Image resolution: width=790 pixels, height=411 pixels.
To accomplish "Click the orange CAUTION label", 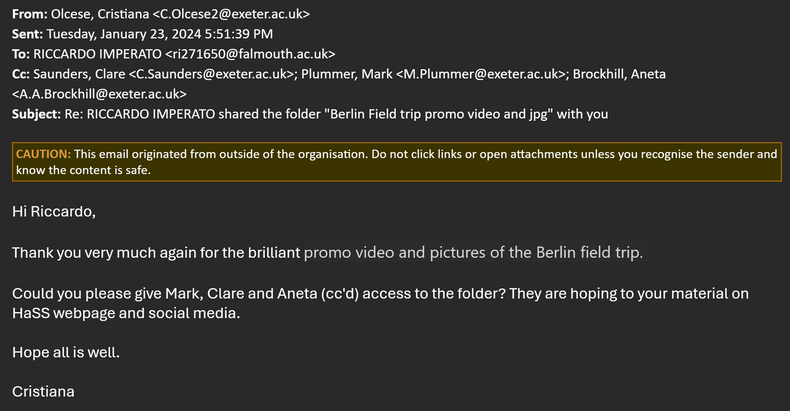I will [43, 154].
